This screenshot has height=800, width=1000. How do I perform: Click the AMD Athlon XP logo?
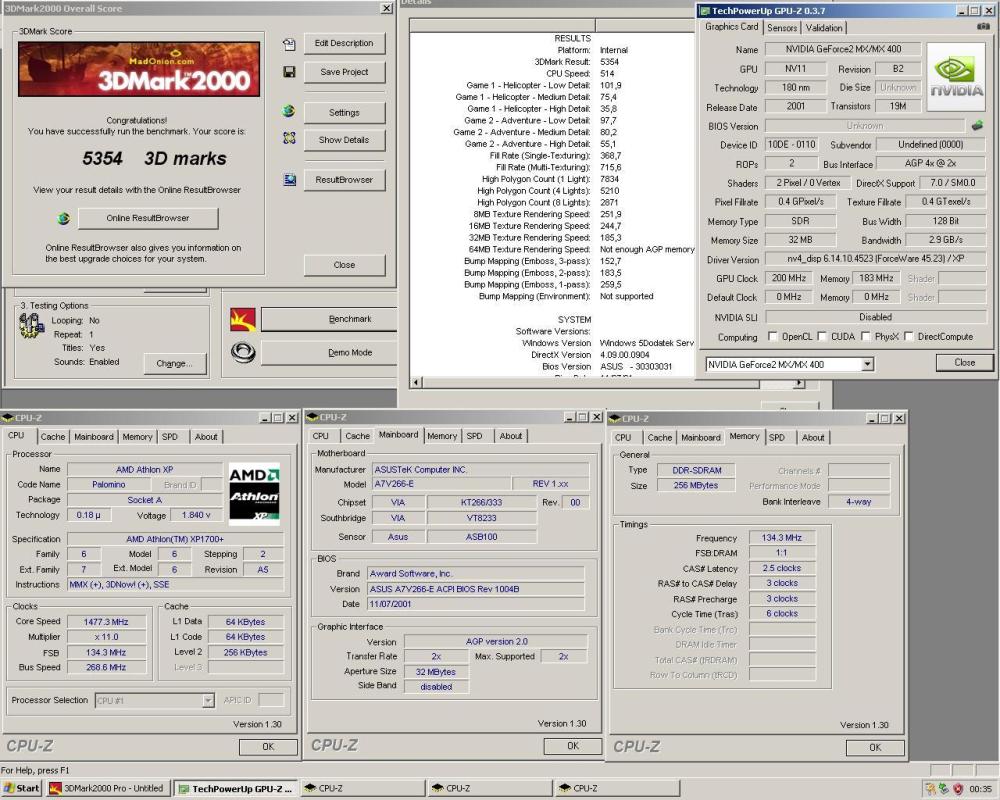[x=254, y=492]
